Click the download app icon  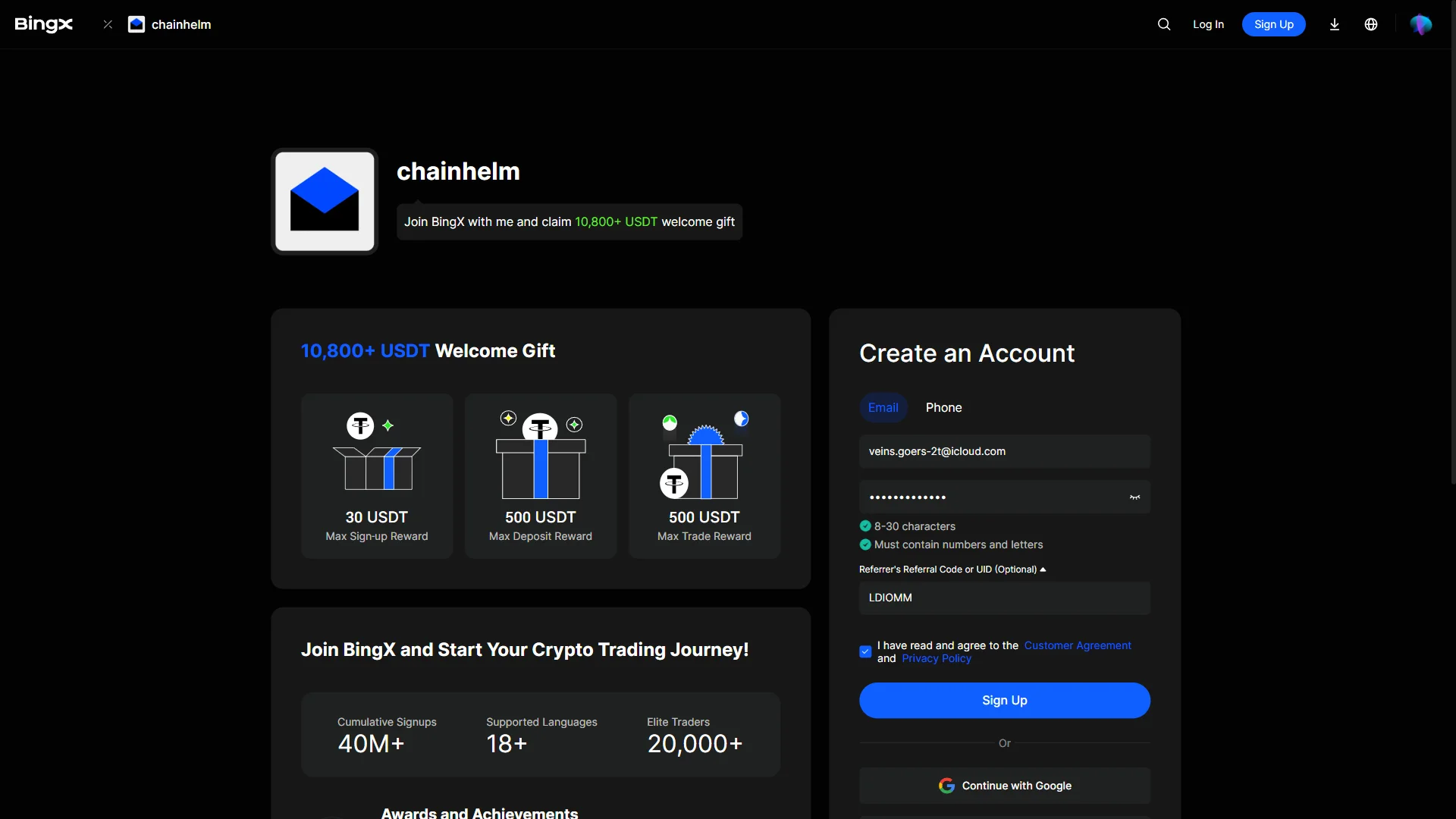[x=1335, y=24]
